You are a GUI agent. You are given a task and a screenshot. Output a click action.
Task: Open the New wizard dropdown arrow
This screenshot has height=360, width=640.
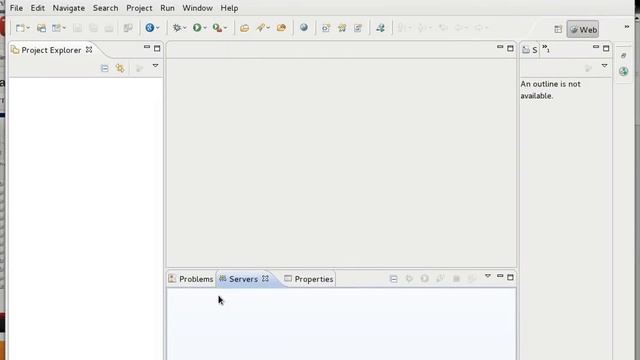coord(28,28)
